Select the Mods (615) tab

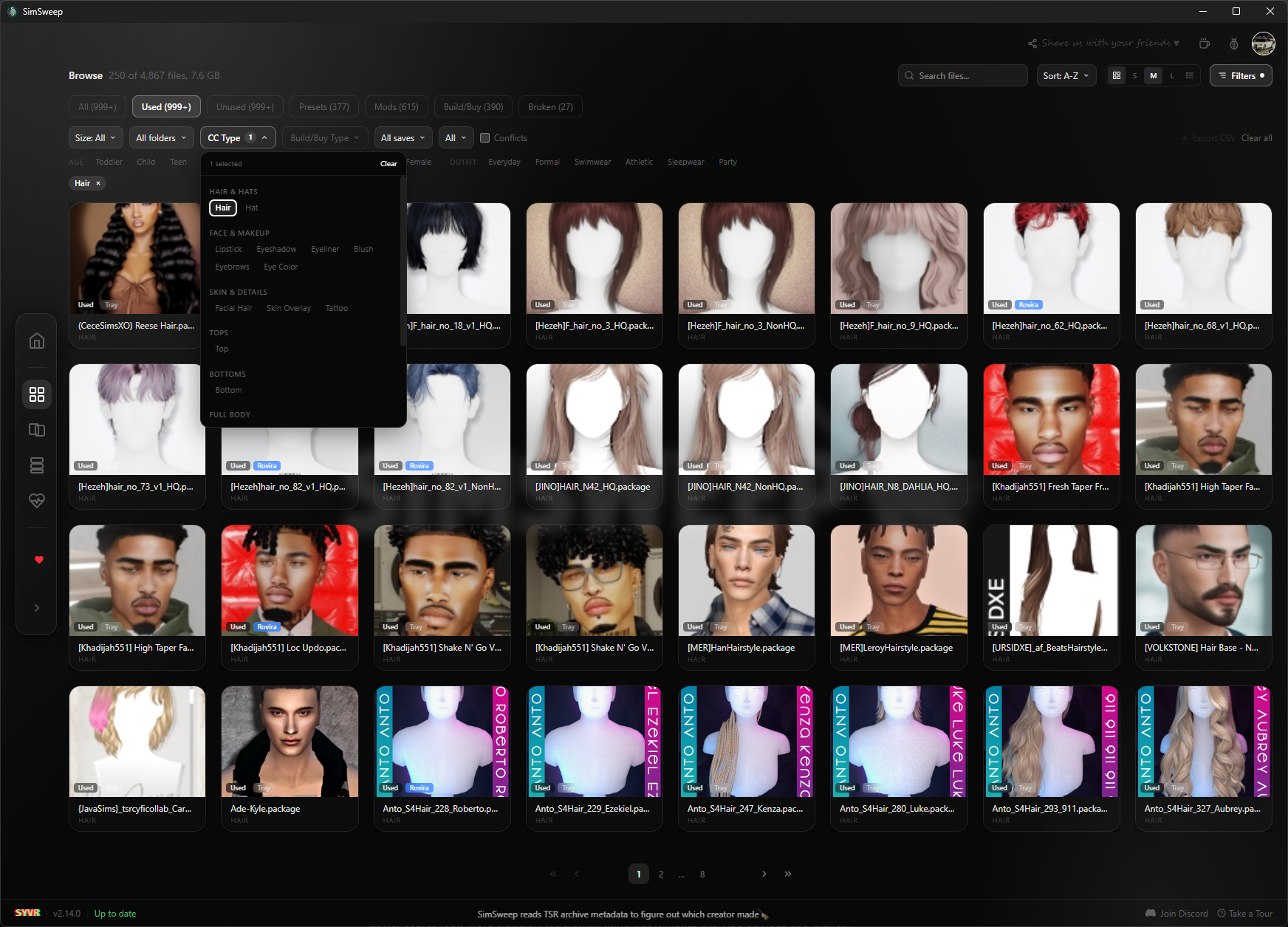396,107
